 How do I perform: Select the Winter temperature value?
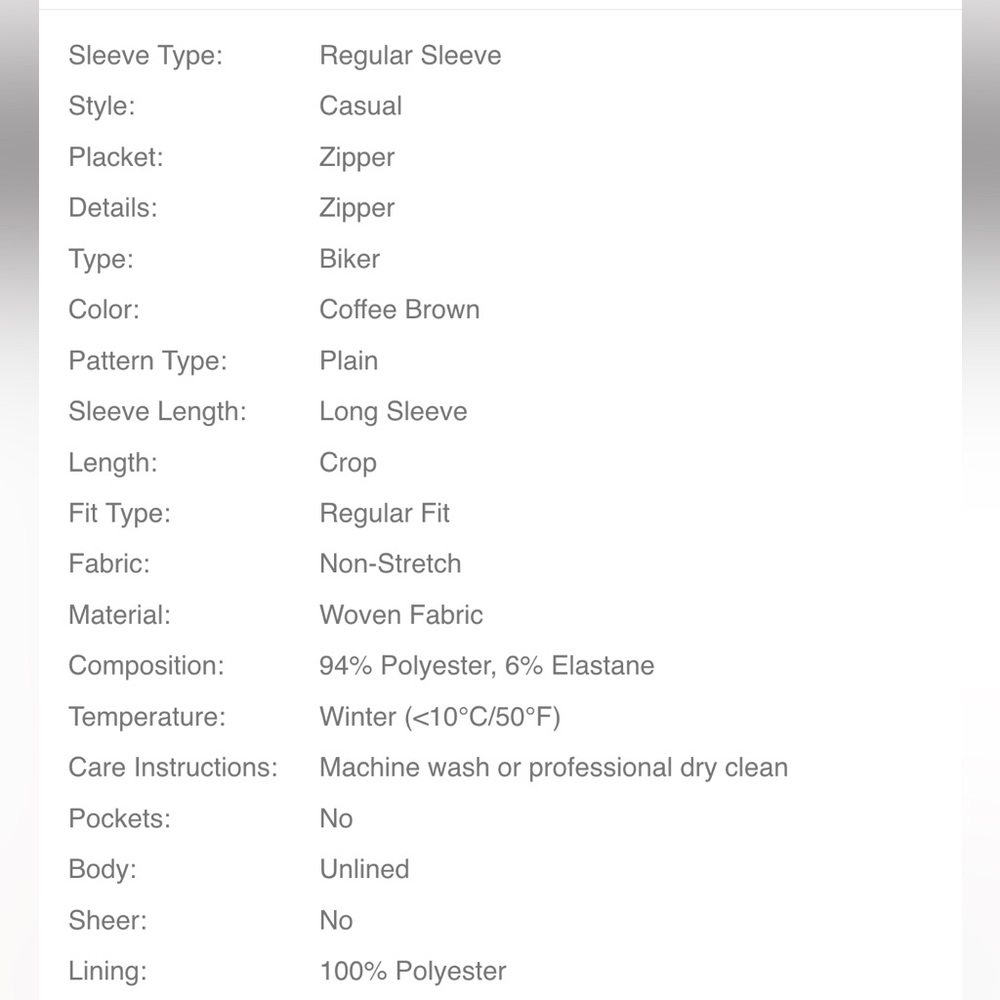(439, 717)
